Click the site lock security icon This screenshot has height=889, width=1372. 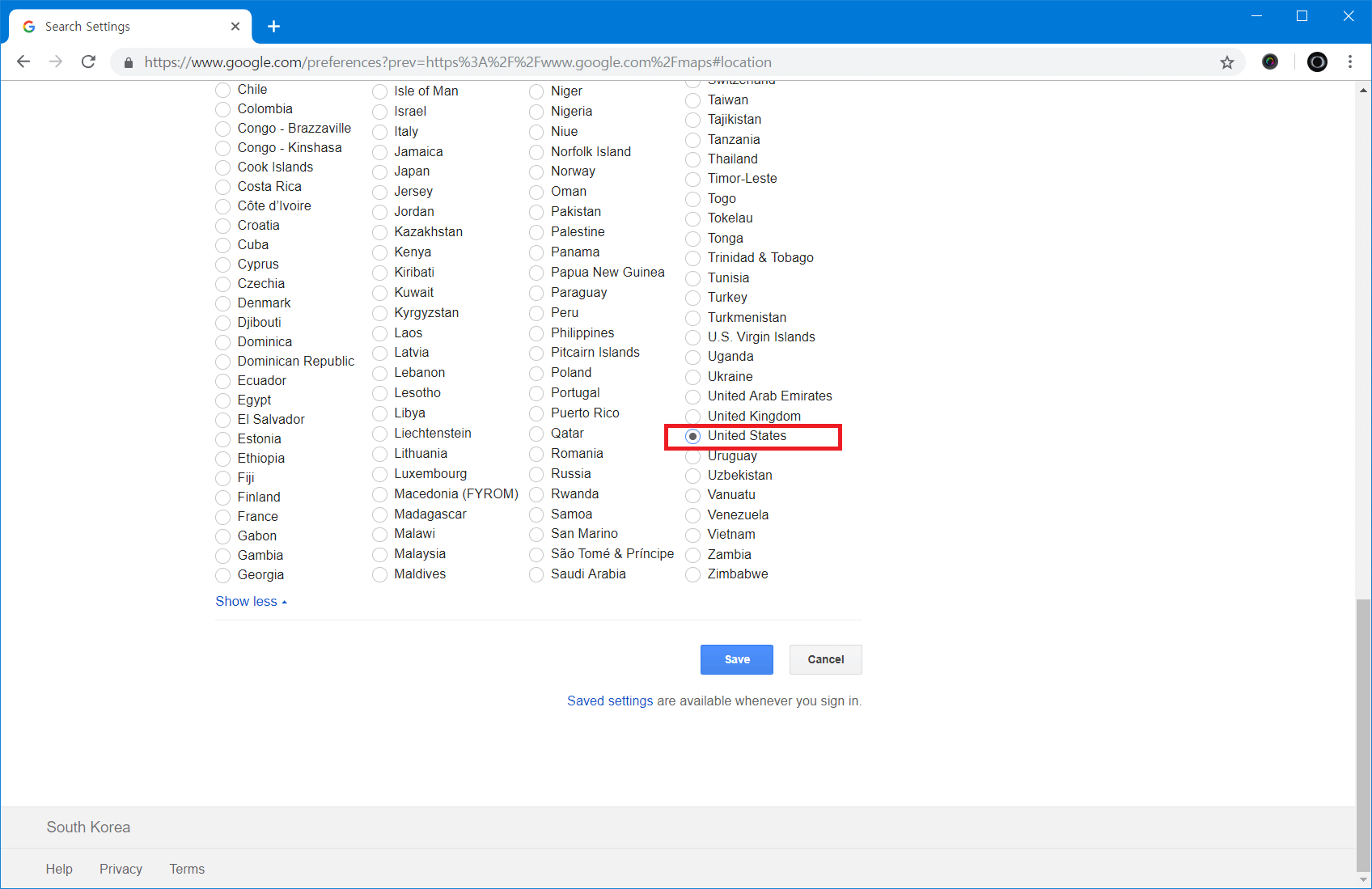tap(128, 62)
